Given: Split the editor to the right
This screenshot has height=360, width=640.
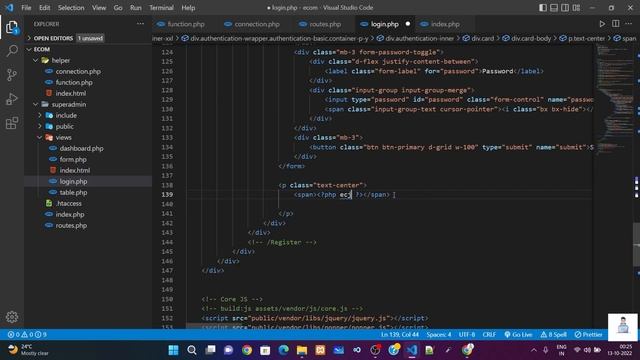Looking at the screenshot, I should pyautogui.click(x=616, y=24).
